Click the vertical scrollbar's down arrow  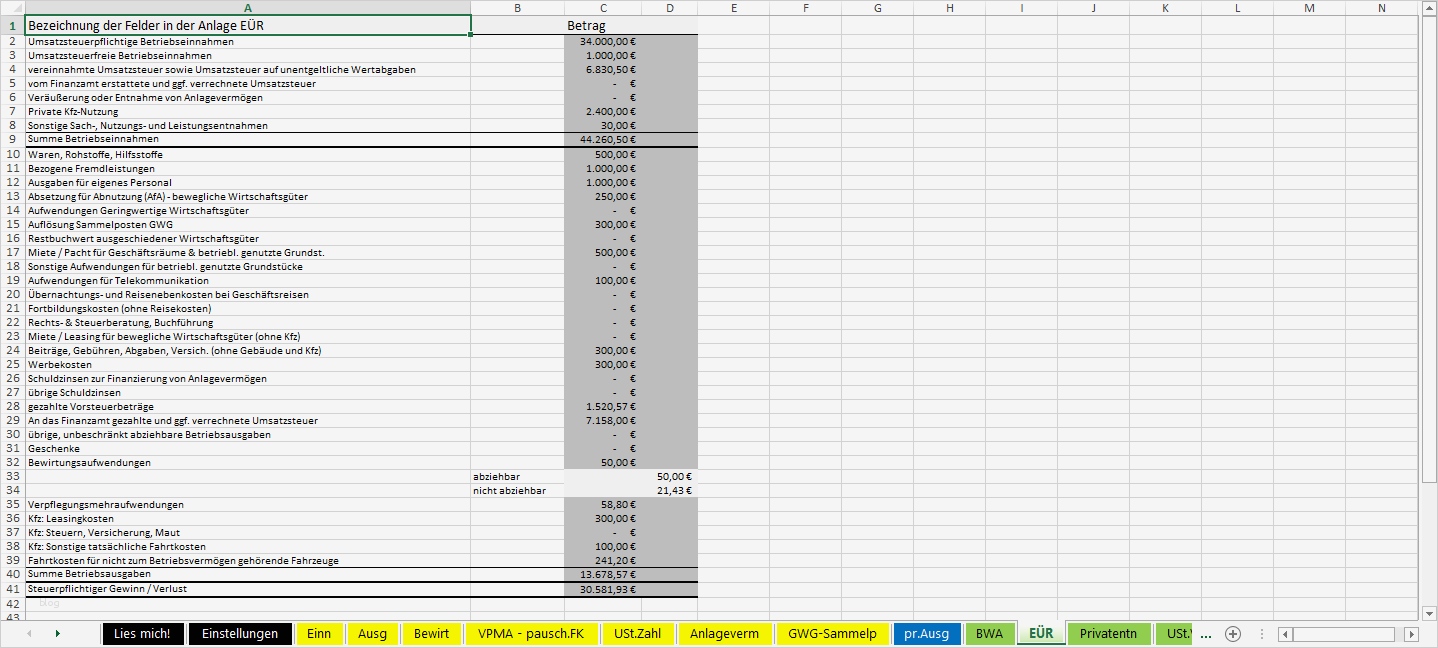pos(1428,613)
